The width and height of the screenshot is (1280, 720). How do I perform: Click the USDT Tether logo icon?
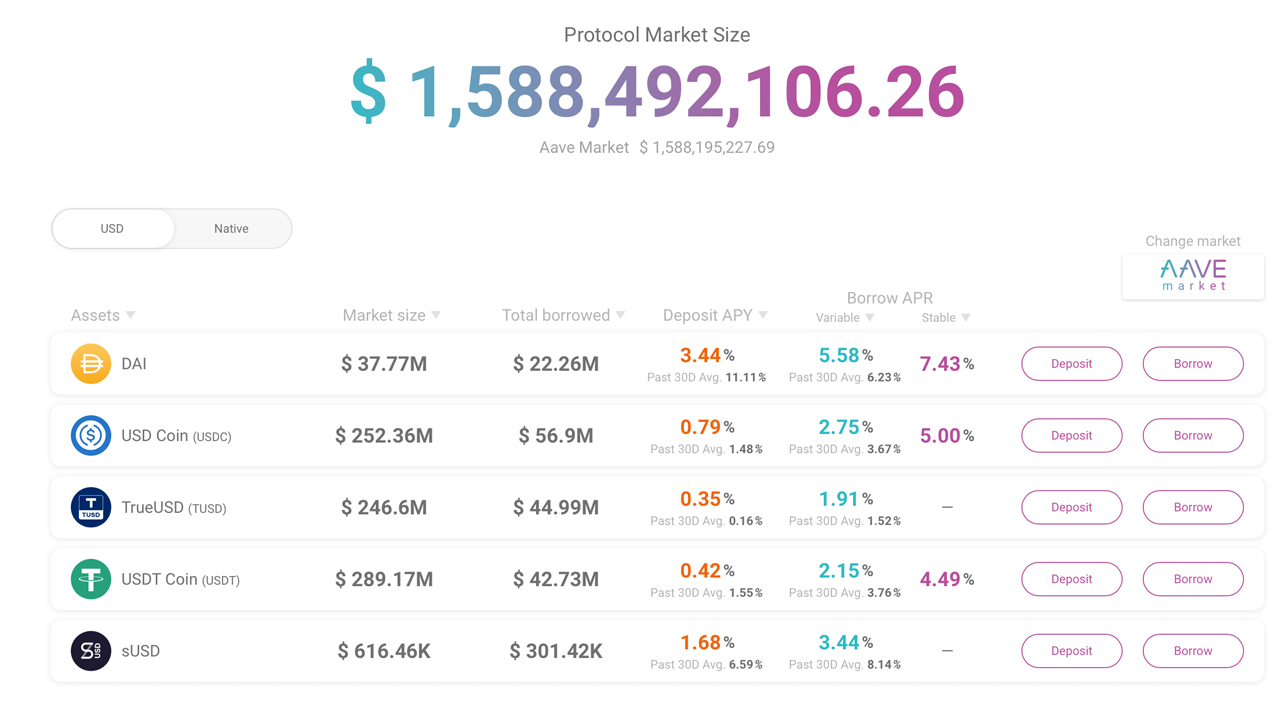[91, 579]
